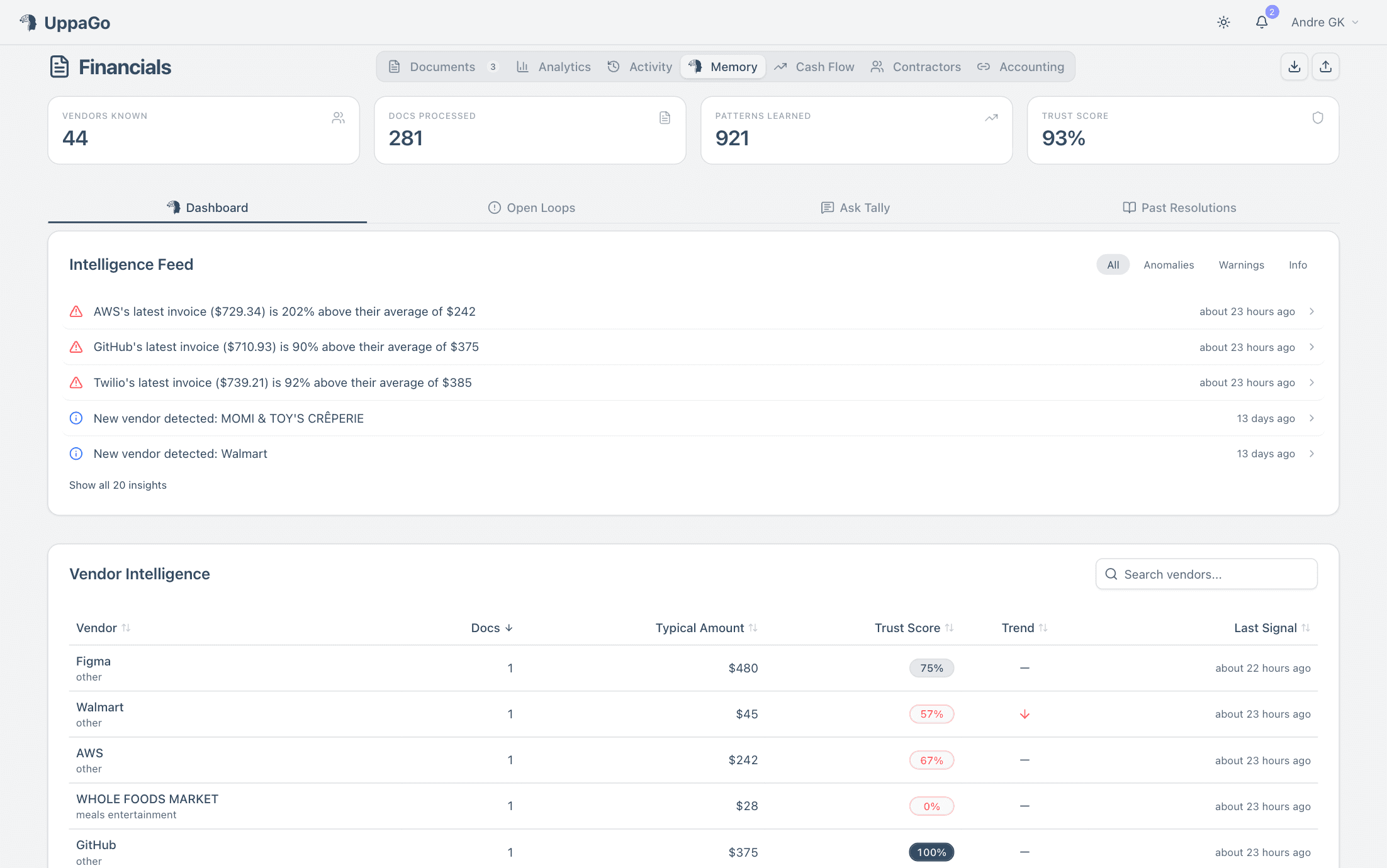Open the notifications bell
This screenshot has width=1387, height=868.
click(x=1262, y=23)
